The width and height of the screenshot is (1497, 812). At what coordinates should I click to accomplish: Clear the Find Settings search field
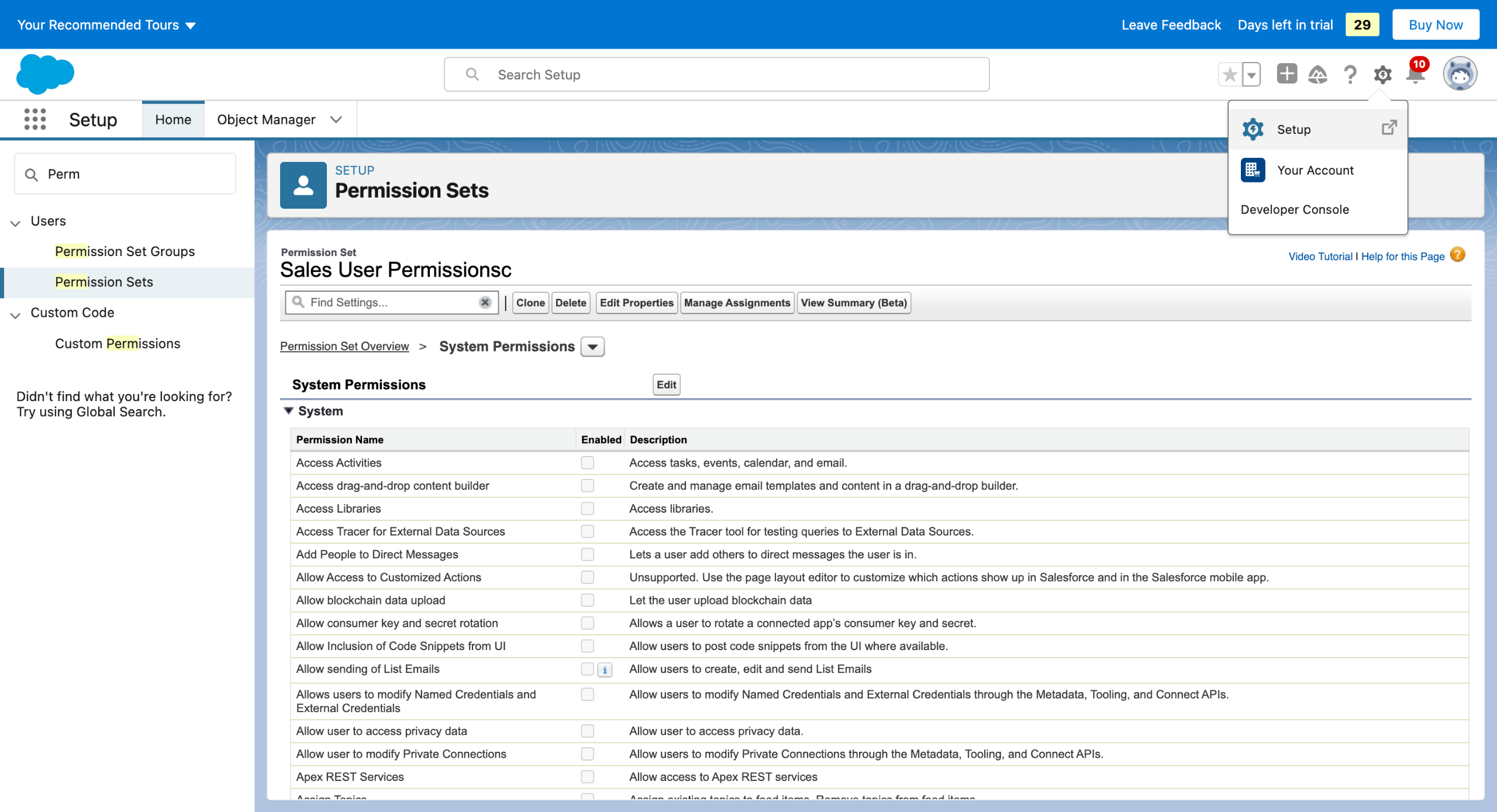(x=485, y=302)
